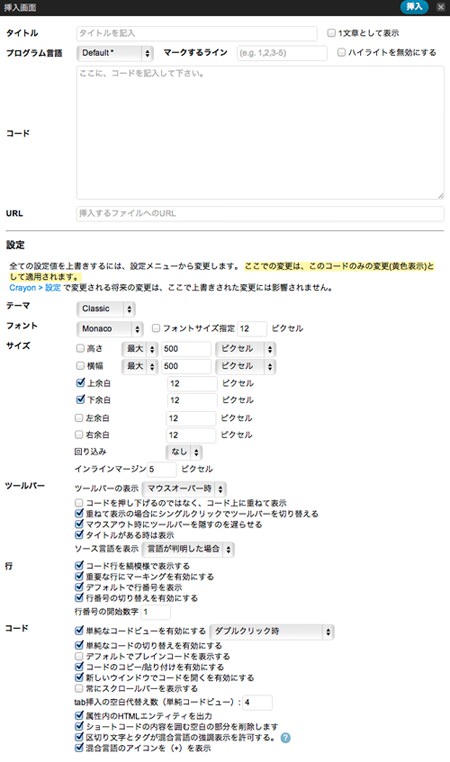Image resolution: width=450 pixels, height=762 pixels.
Task: Click the URL input field
Action: (x=260, y=213)
